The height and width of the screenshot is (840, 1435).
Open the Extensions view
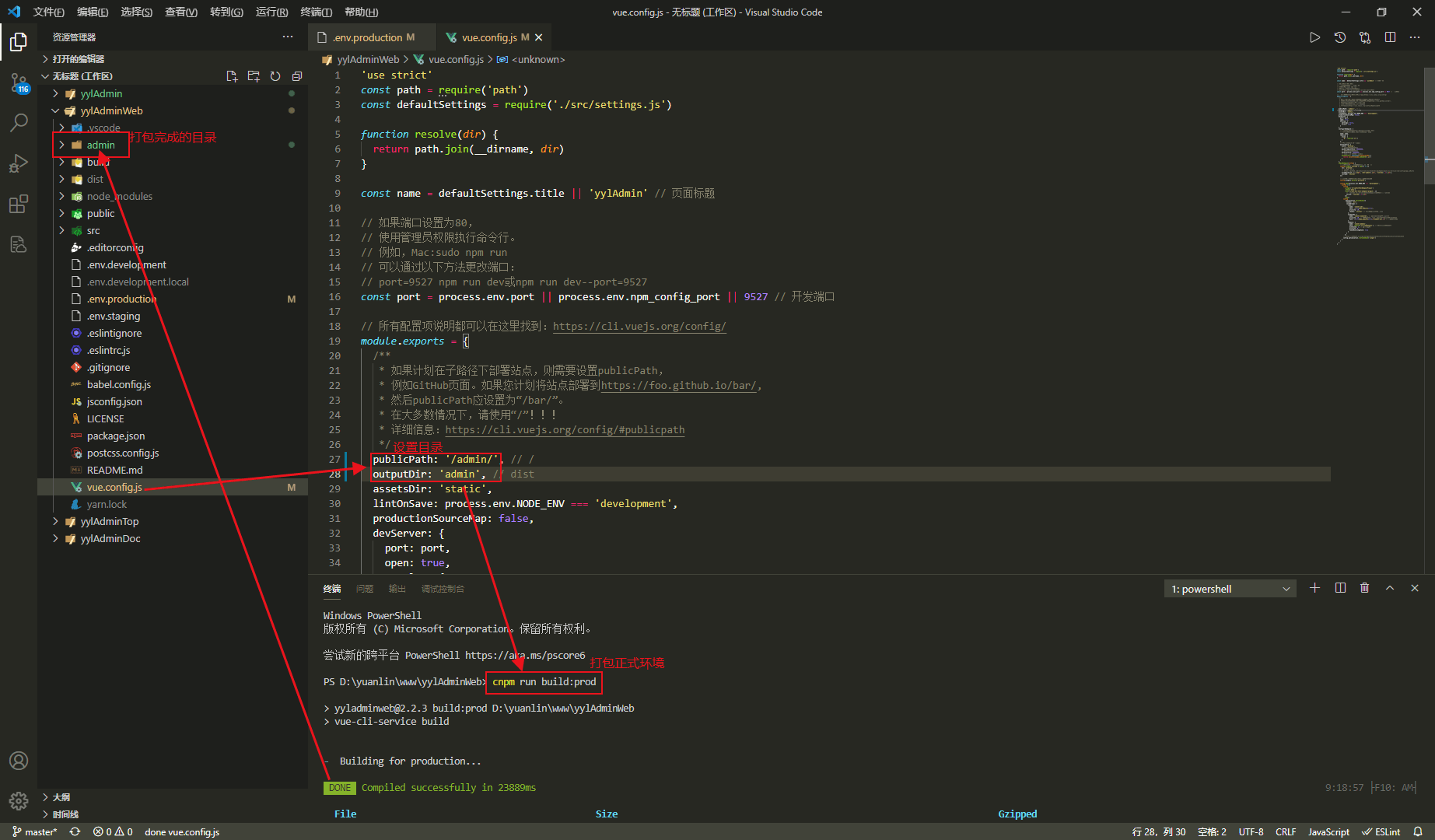pos(19,204)
